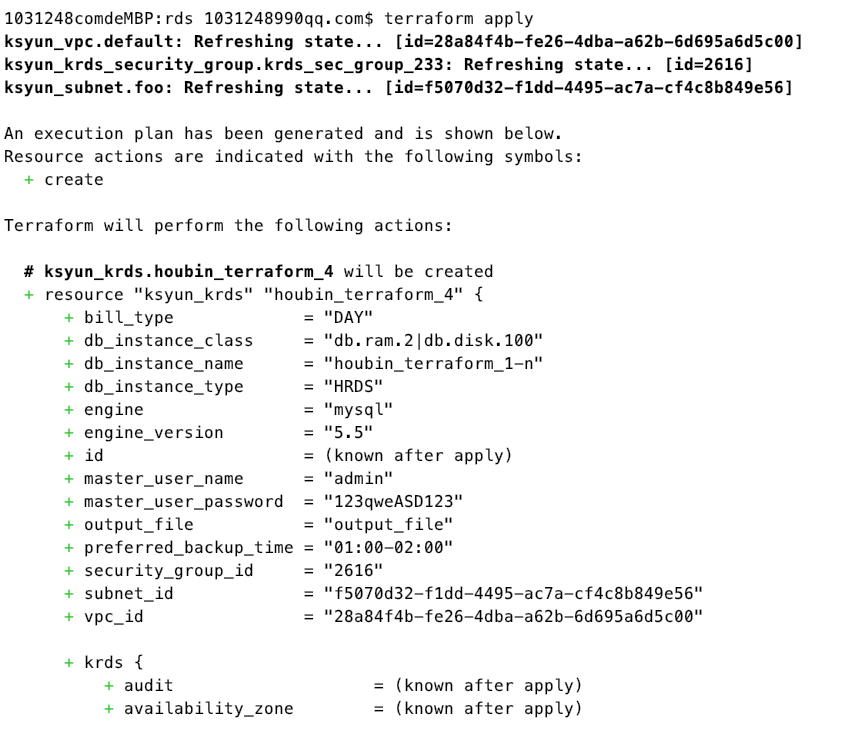The image size is (841, 731).
Task: Click the subnet_id value in the plan
Action: [x=513, y=594]
